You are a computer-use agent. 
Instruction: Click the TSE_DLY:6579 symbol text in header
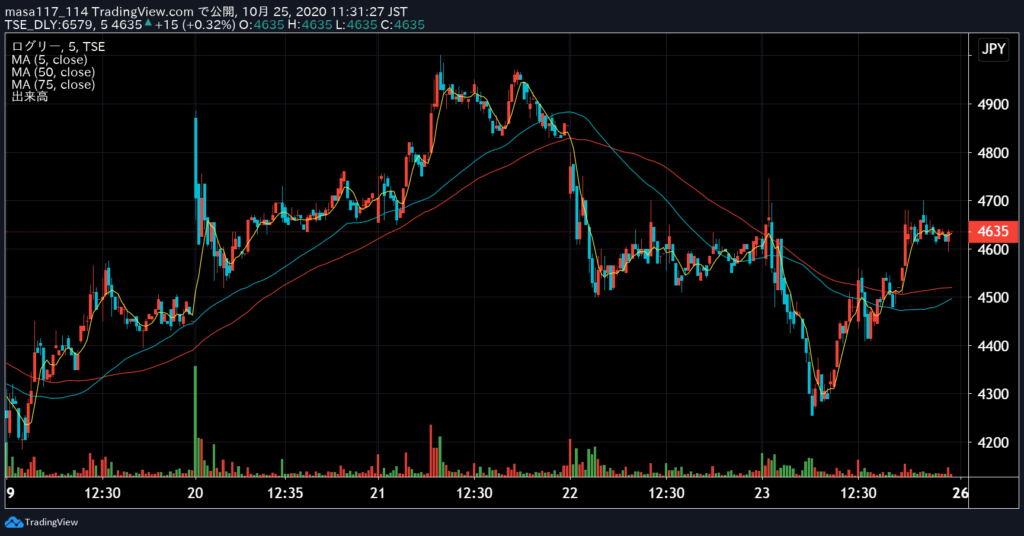[x=49, y=25]
